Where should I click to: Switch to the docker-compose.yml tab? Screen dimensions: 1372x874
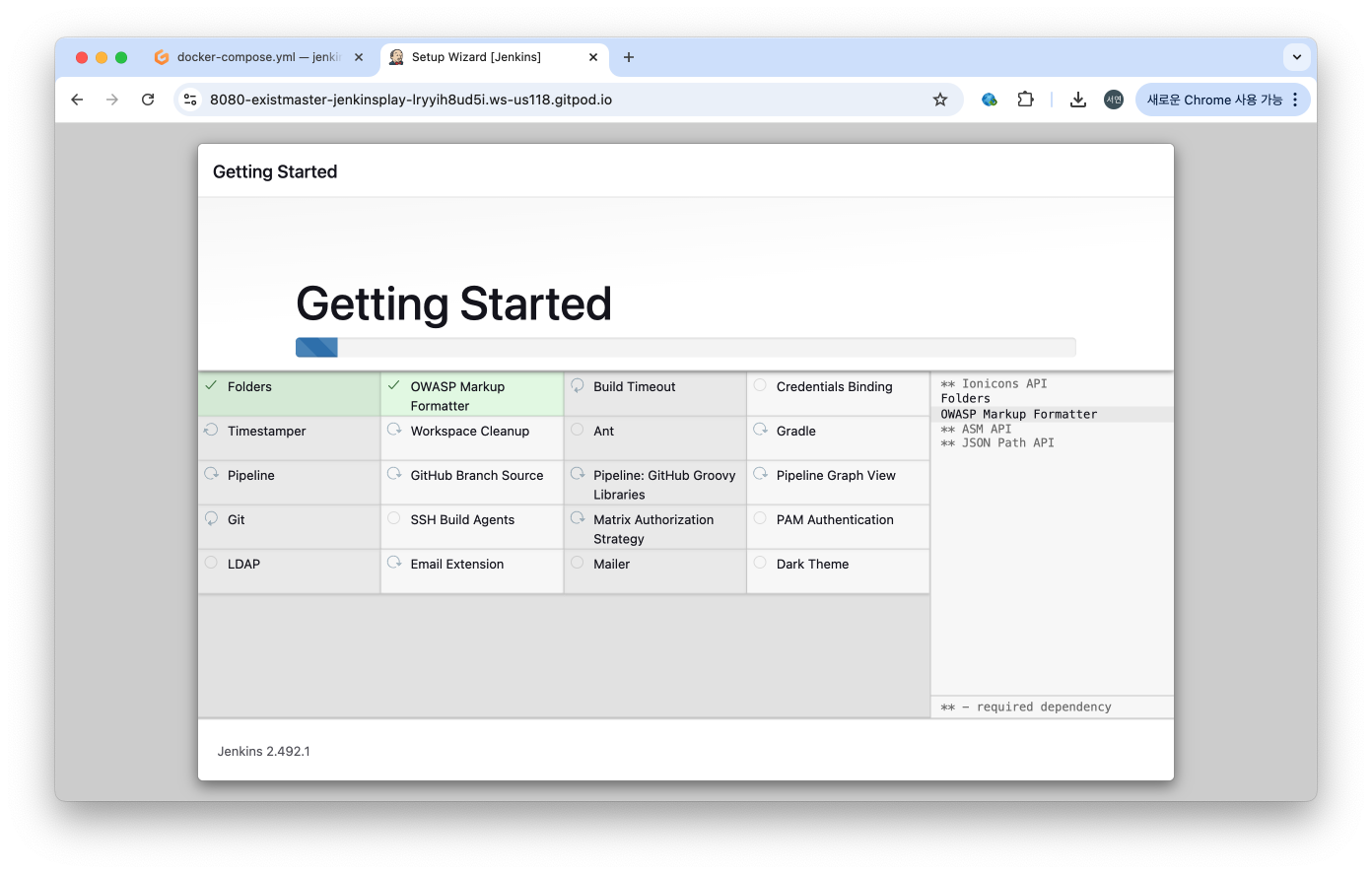pyautogui.click(x=258, y=57)
